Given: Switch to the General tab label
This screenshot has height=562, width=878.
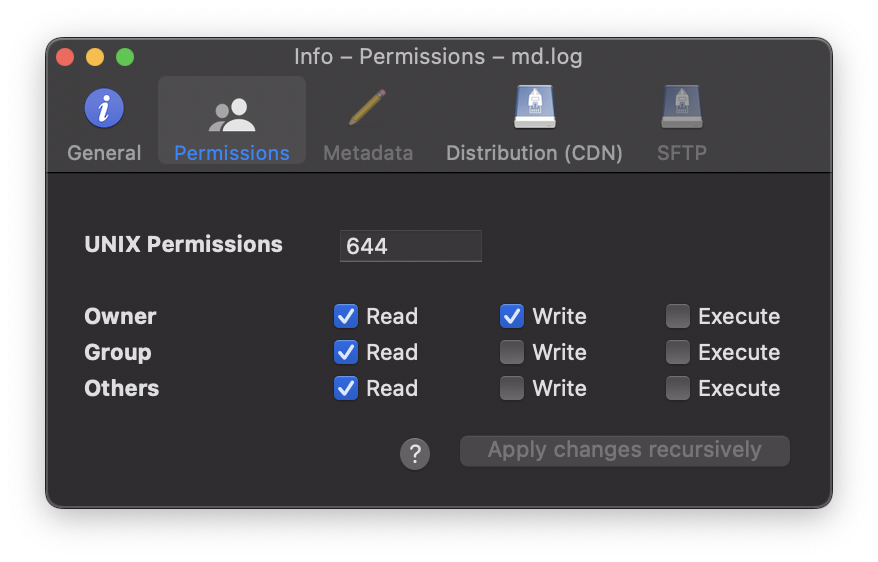Looking at the screenshot, I should tap(104, 153).
